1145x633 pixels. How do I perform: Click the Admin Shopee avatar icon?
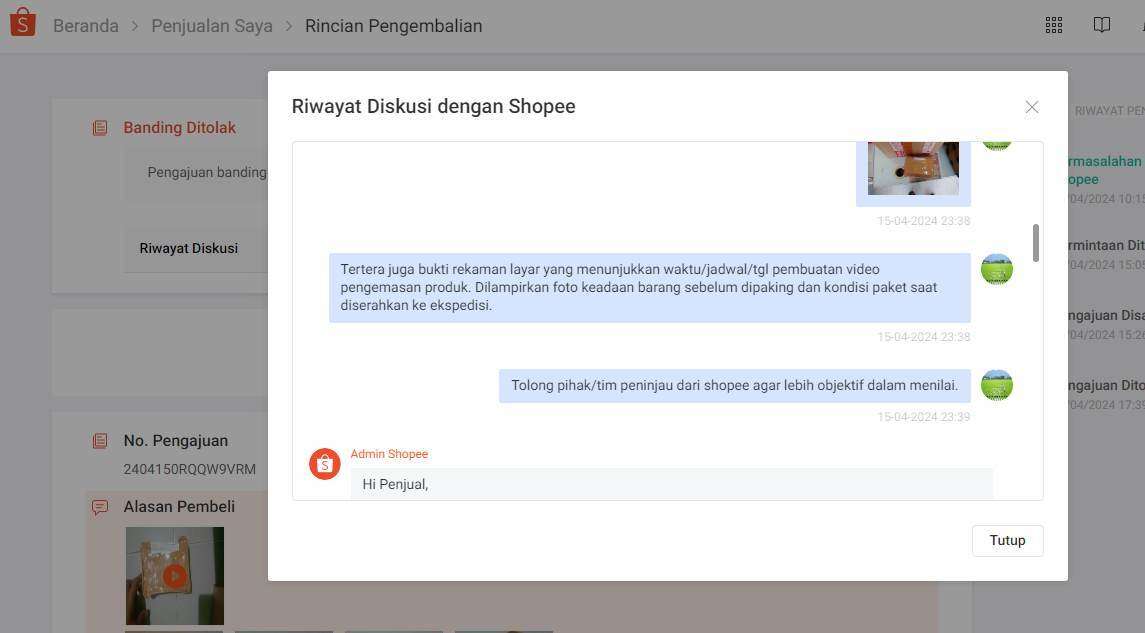pyautogui.click(x=325, y=464)
